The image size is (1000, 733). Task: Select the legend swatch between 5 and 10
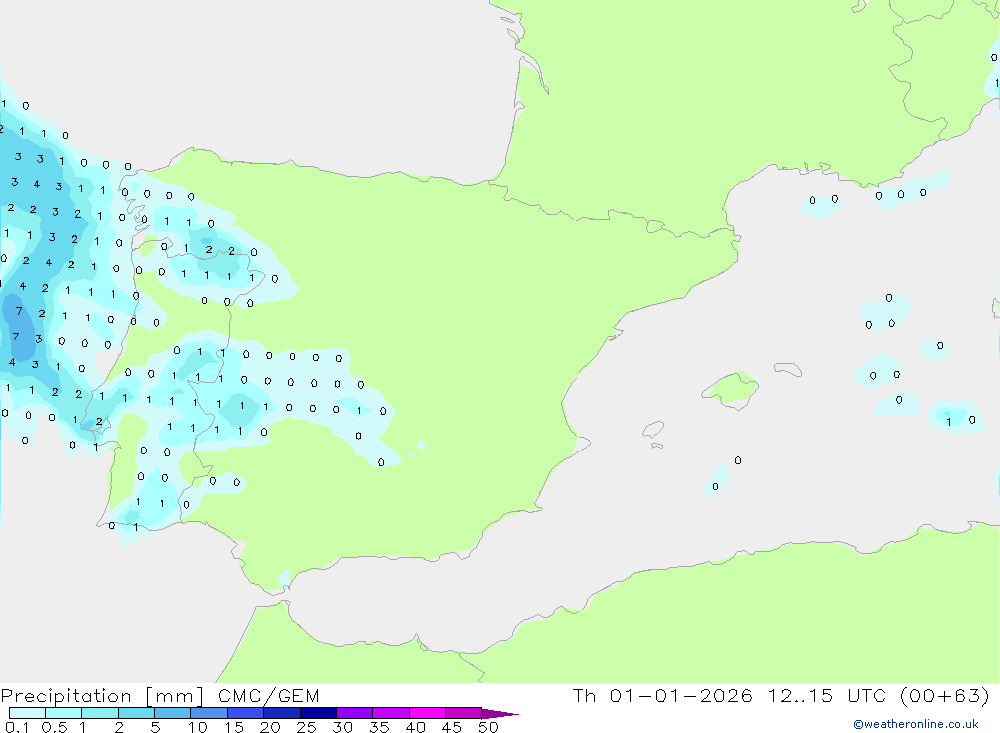click(172, 713)
